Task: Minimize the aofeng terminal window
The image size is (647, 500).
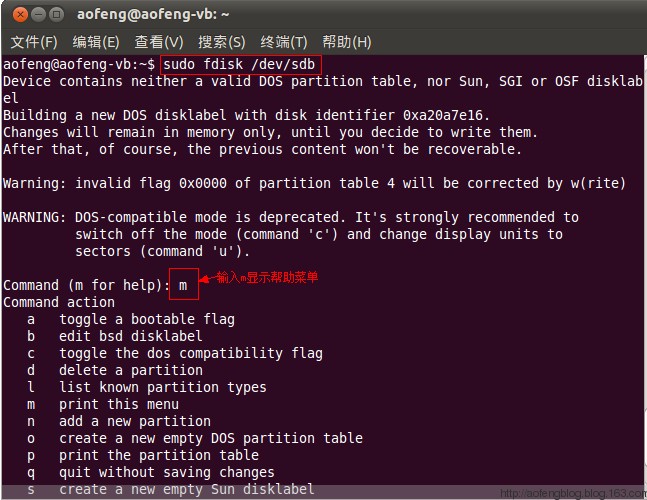Action: tap(38, 15)
